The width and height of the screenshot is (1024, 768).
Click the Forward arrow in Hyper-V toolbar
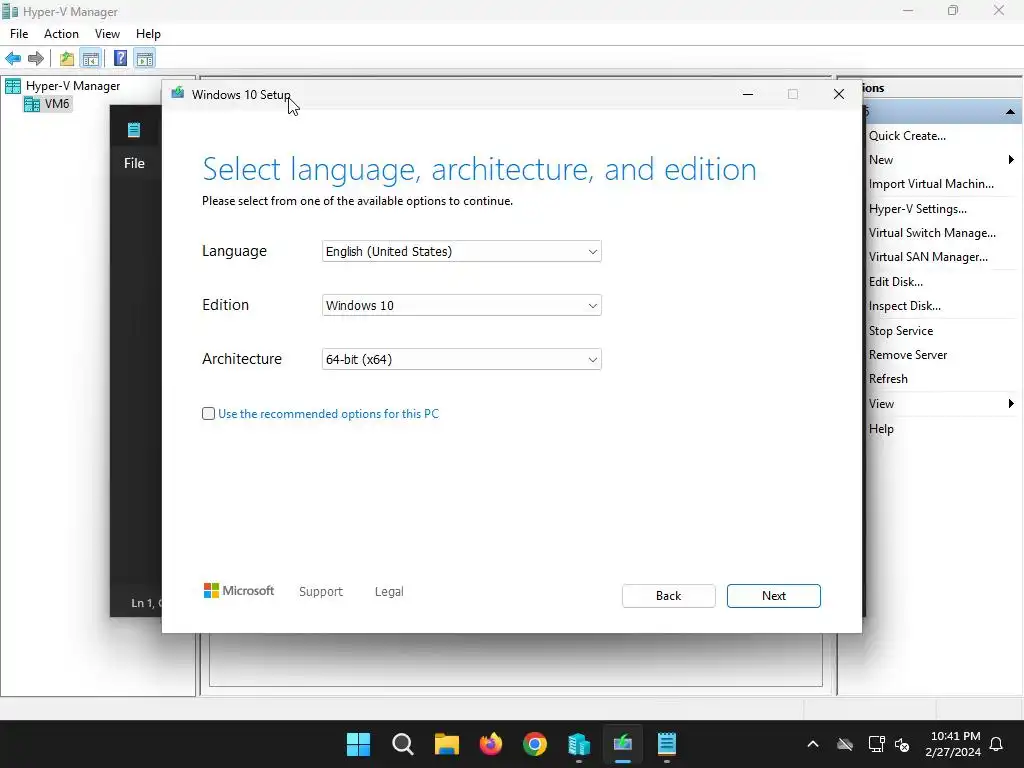pyautogui.click(x=36, y=59)
